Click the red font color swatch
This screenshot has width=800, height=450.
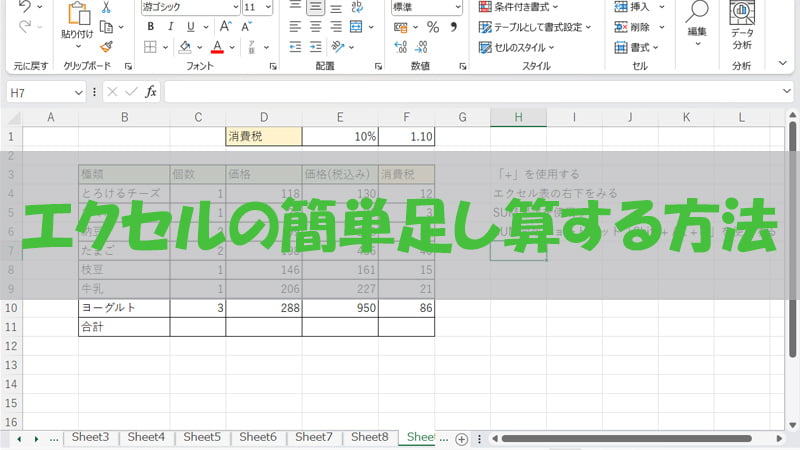click(216, 47)
